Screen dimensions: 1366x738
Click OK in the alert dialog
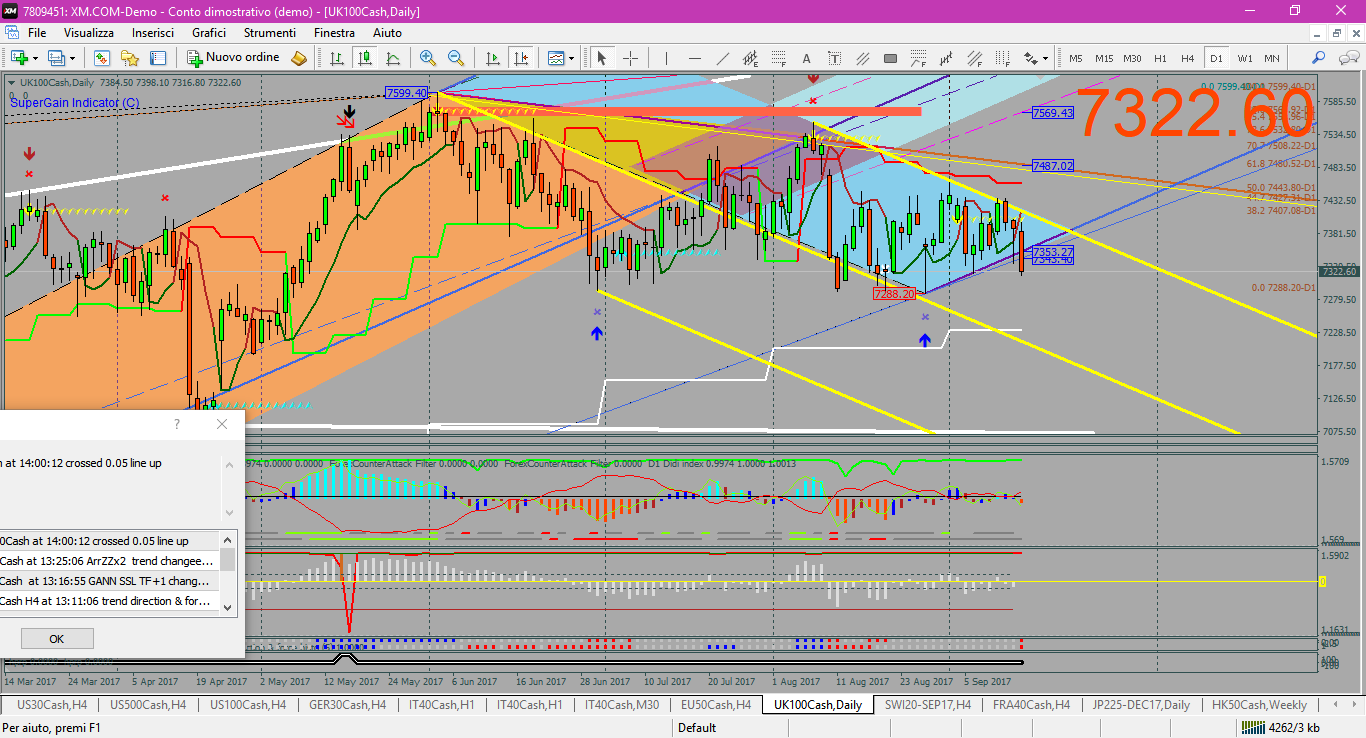[x=57, y=639]
